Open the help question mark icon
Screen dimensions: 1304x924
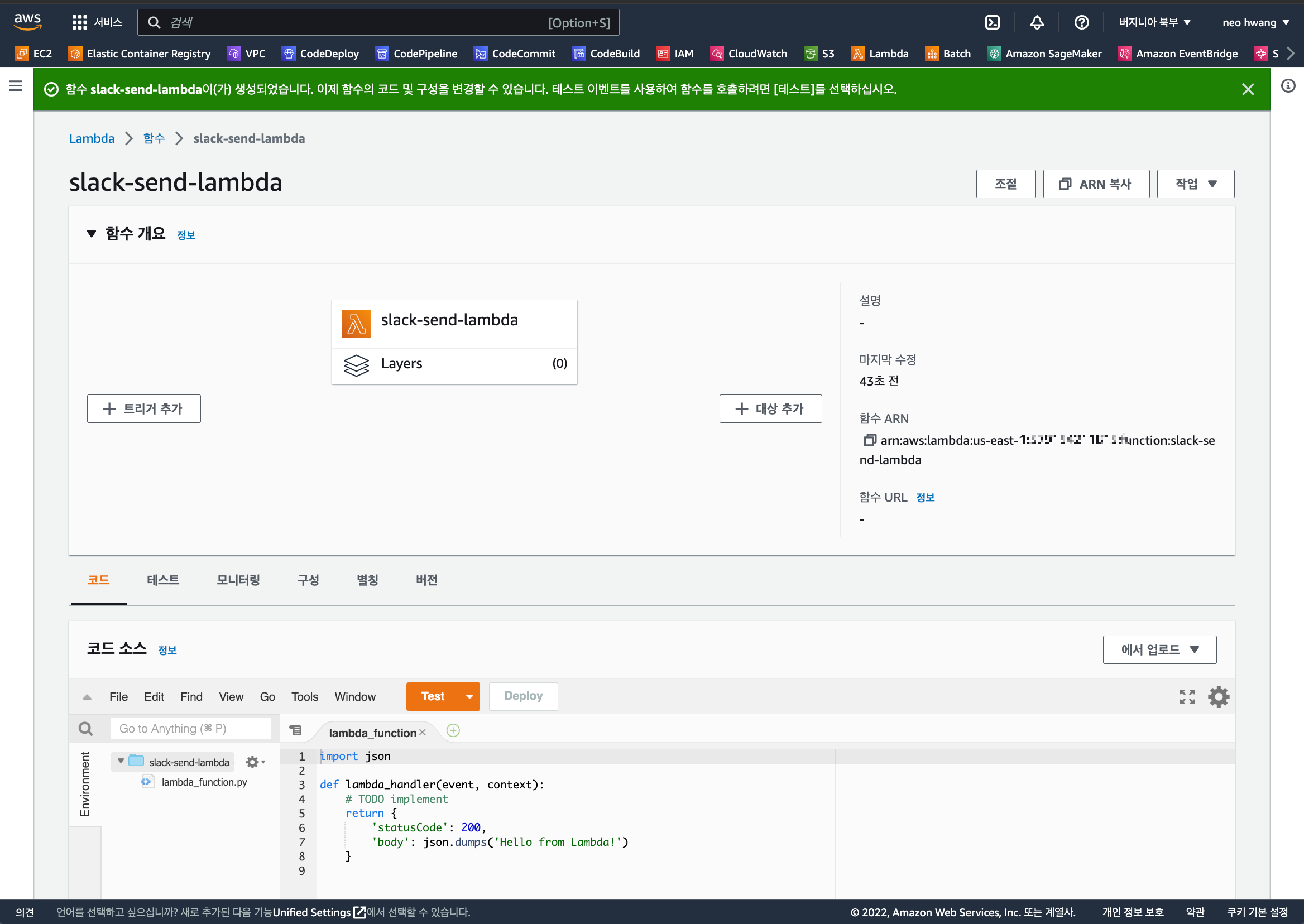tap(1081, 22)
